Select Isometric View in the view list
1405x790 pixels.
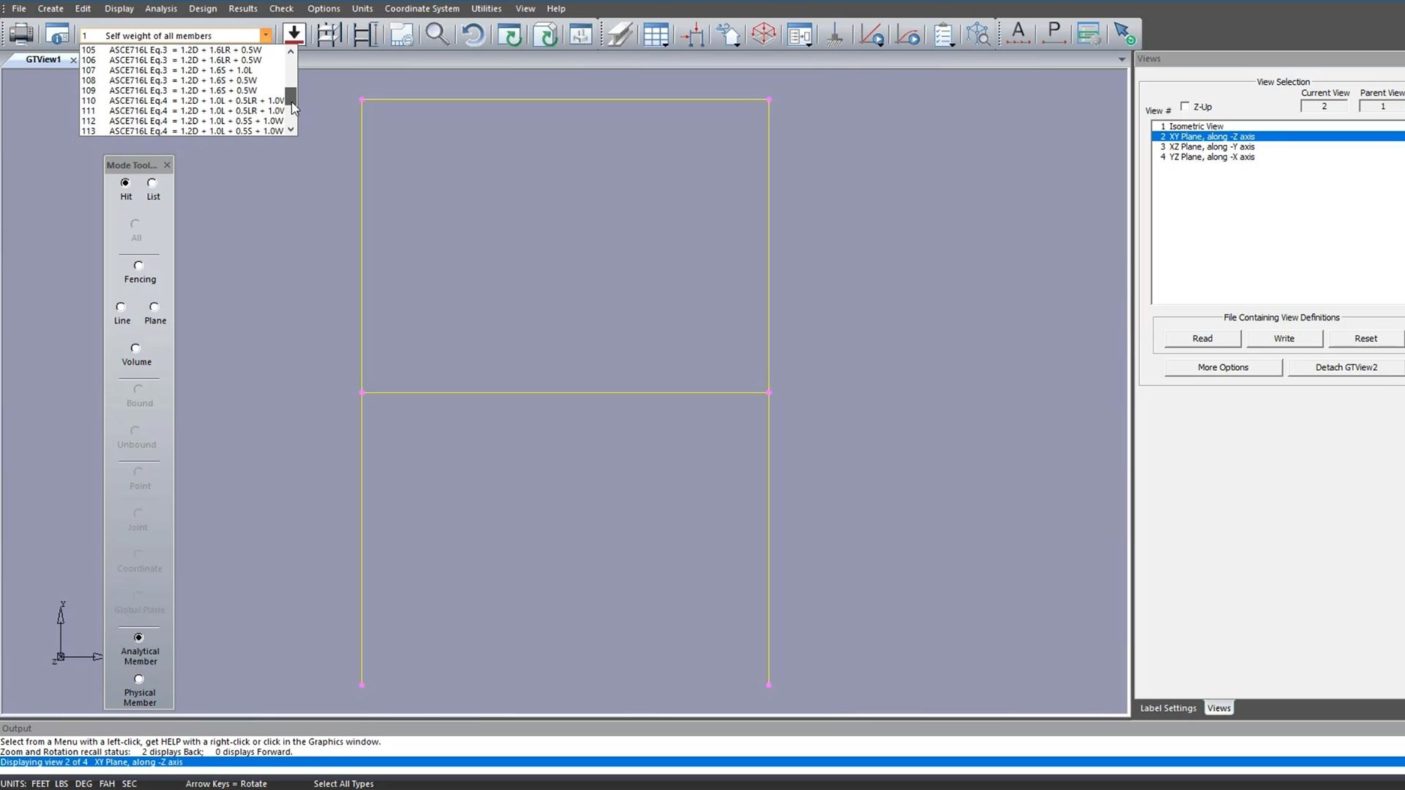[x=1196, y=127]
